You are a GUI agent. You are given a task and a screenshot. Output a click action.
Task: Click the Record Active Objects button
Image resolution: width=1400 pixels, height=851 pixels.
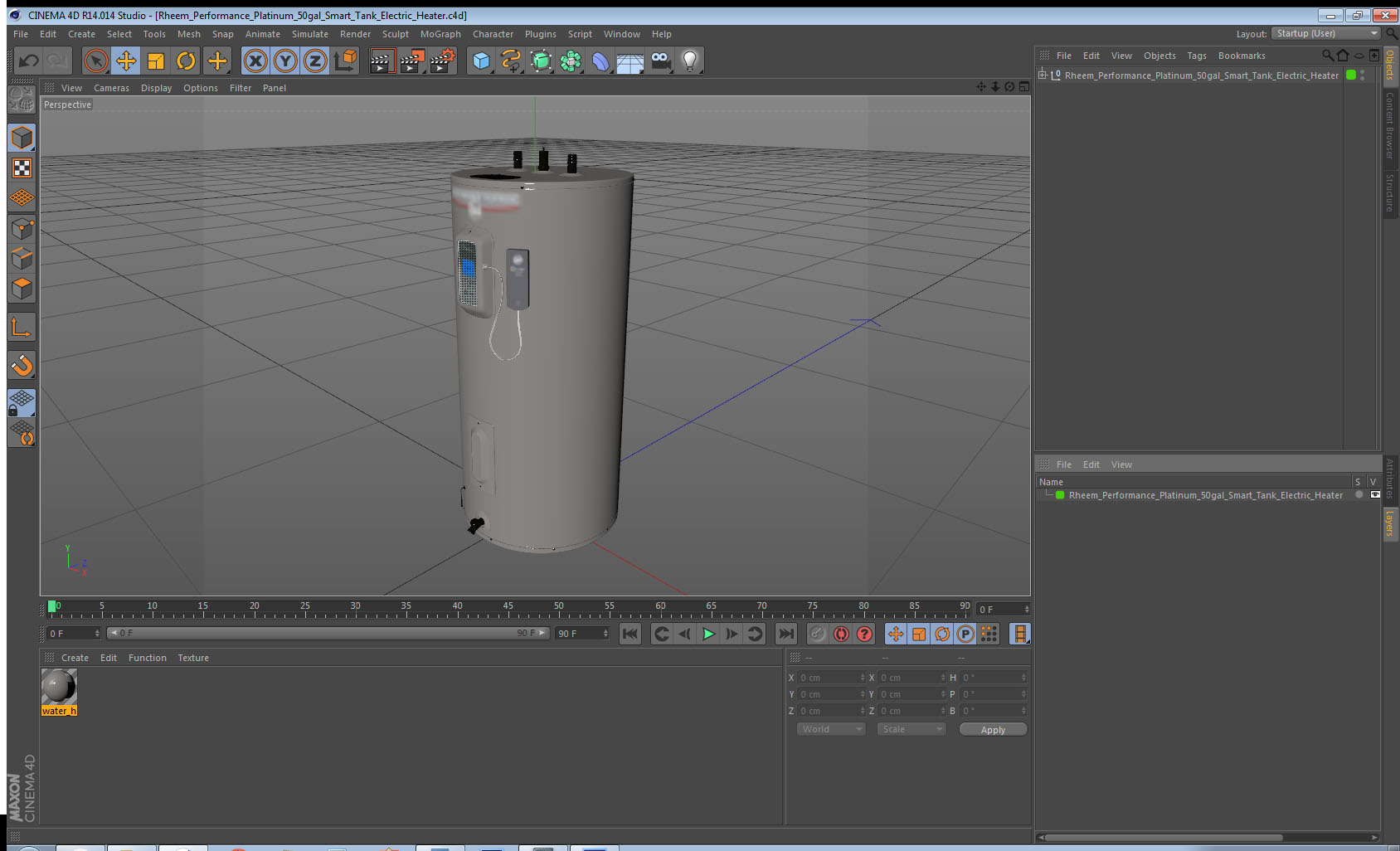click(x=818, y=634)
